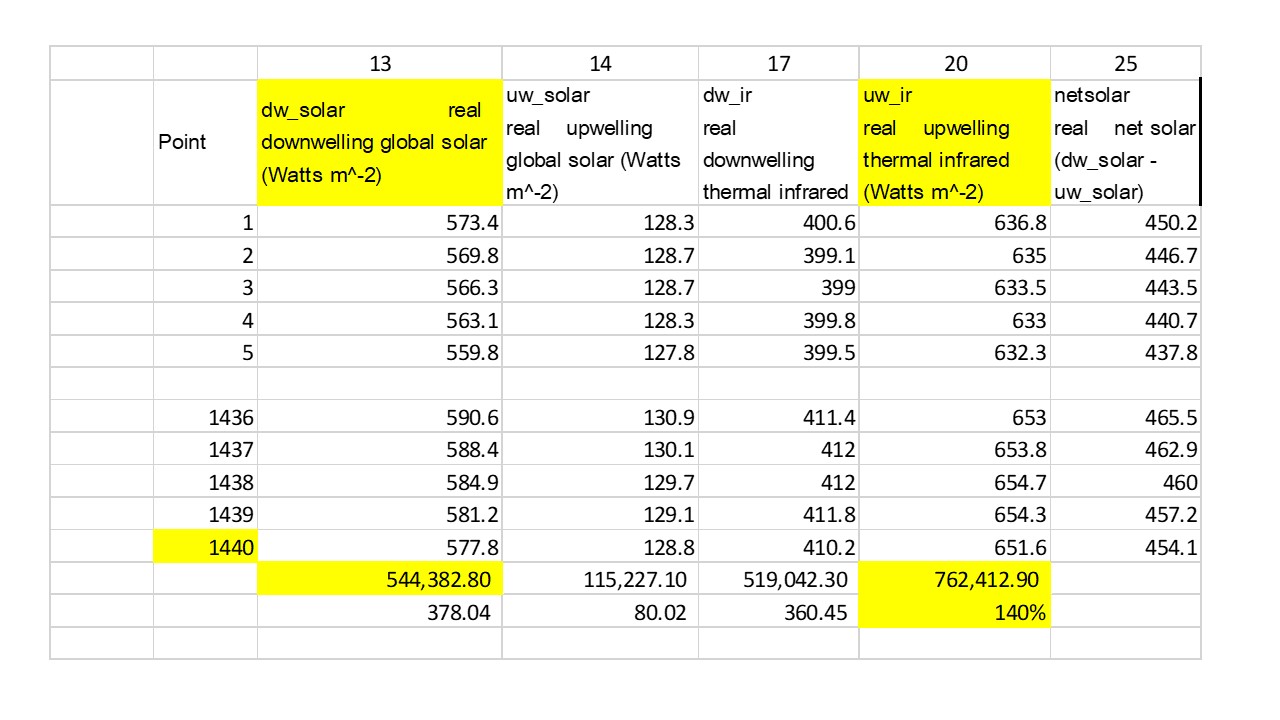Click the netsolar value 450.2 cell
The height and width of the screenshot is (720, 1280).
click(x=1126, y=222)
